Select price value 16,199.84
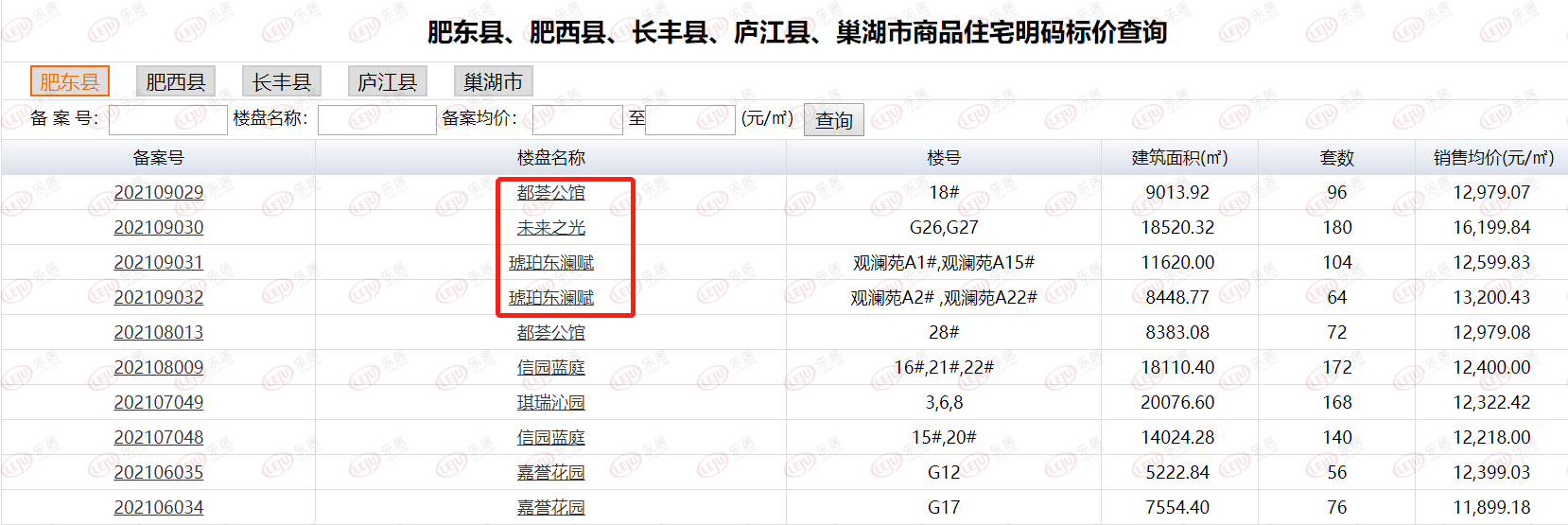The height and width of the screenshot is (525, 1568). click(x=1491, y=227)
